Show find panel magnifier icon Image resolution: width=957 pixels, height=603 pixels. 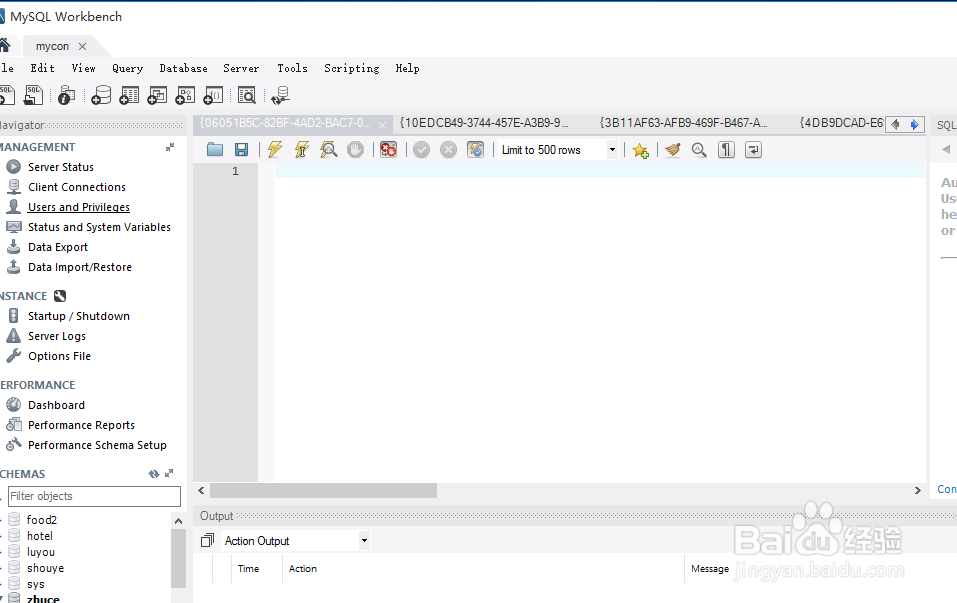pos(699,150)
